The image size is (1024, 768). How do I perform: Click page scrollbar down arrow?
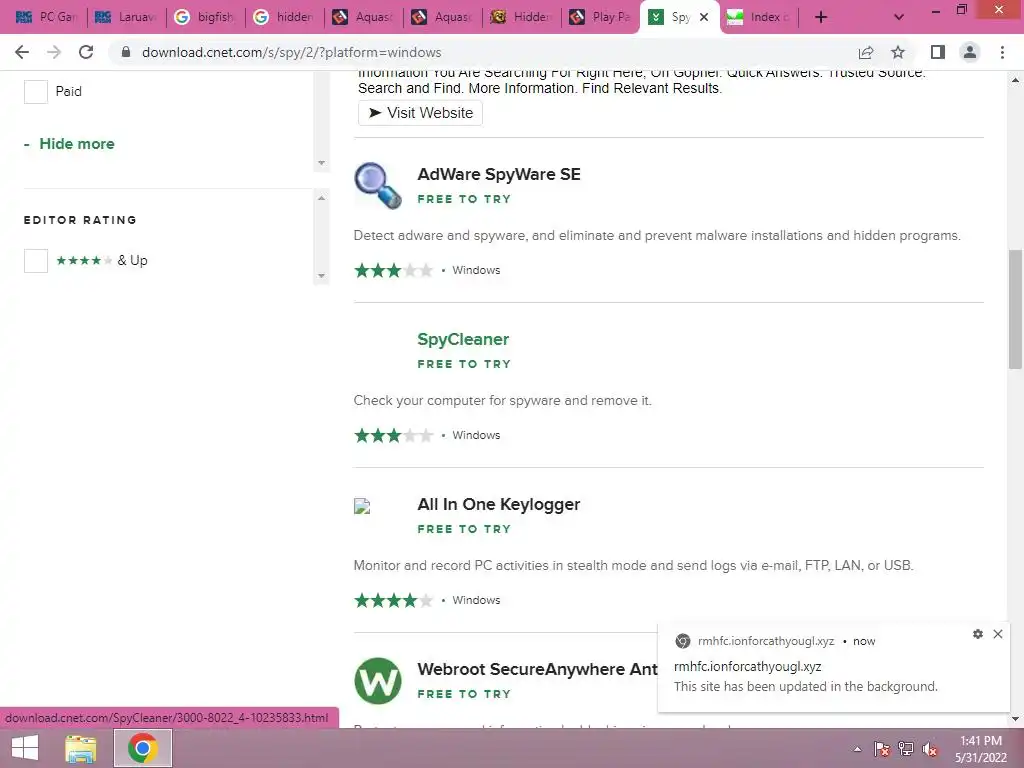(1016, 719)
